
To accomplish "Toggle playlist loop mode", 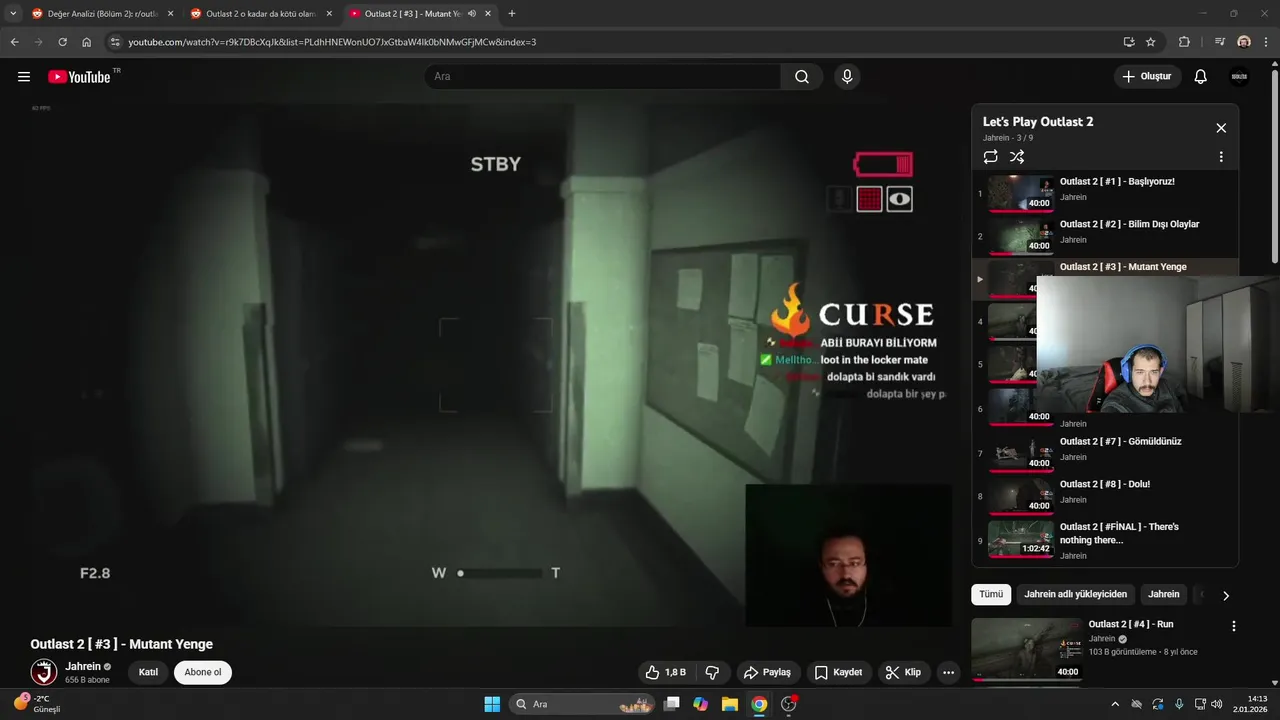I will coord(990,157).
